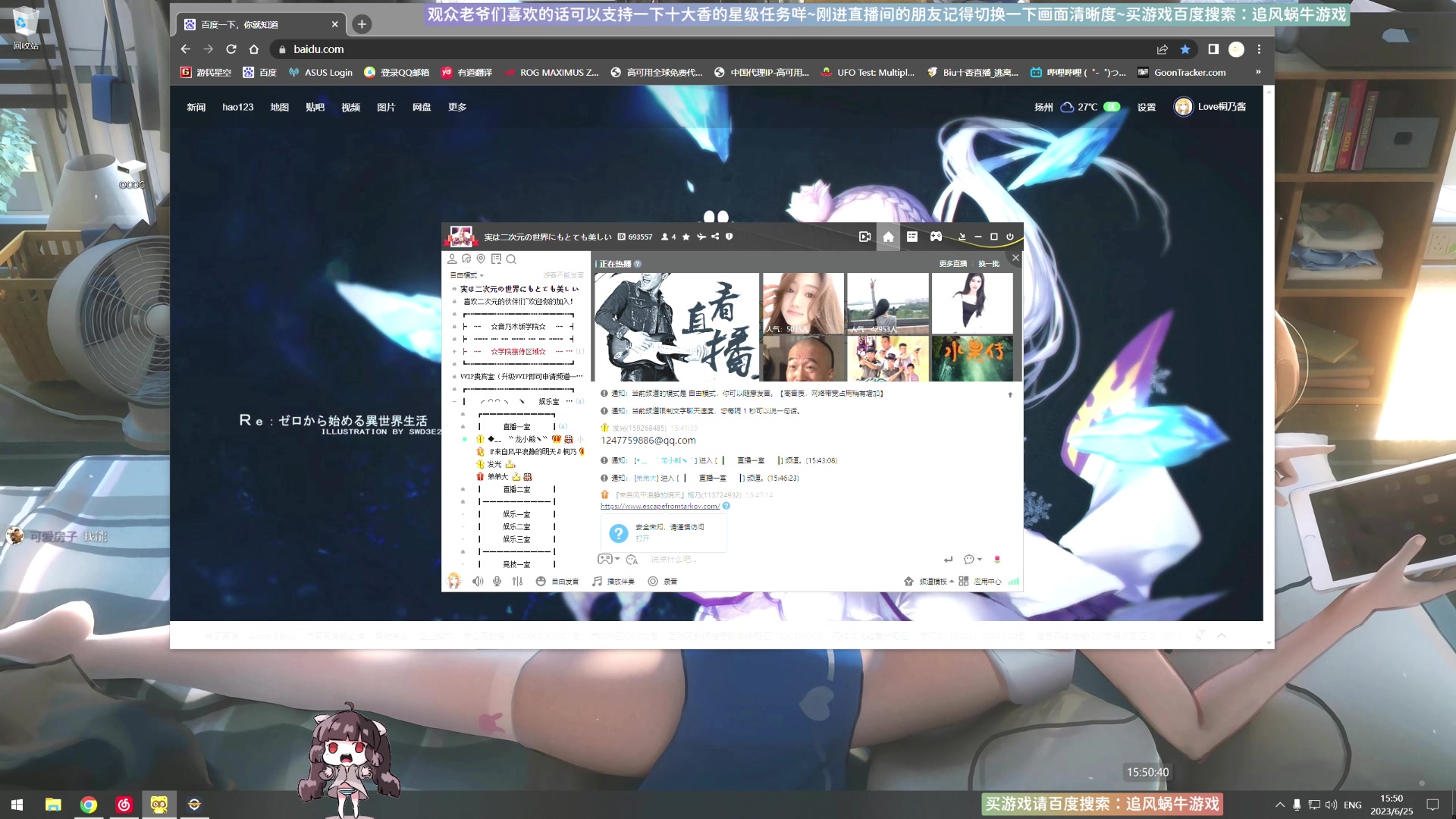1456x819 pixels.
Task: Click 换一批 to refresh live streams
Action: (x=988, y=264)
